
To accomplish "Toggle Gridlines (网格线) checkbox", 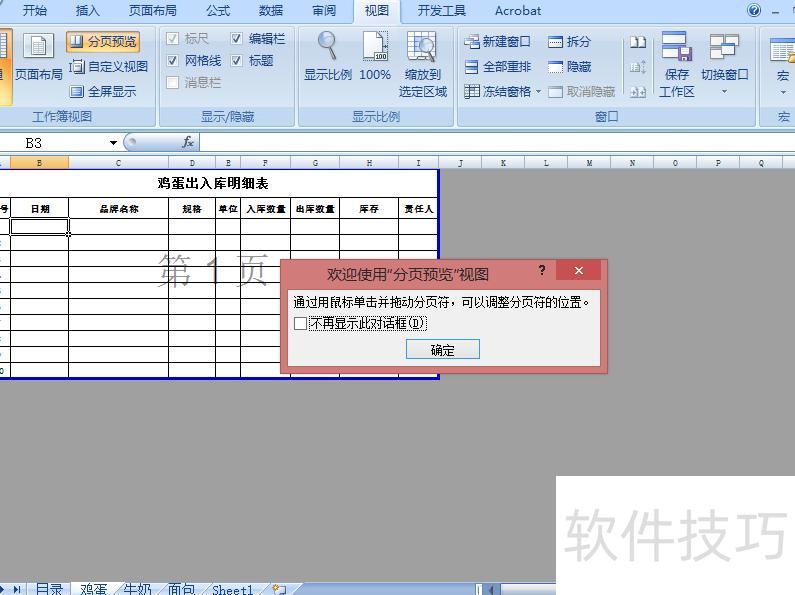I will point(172,61).
